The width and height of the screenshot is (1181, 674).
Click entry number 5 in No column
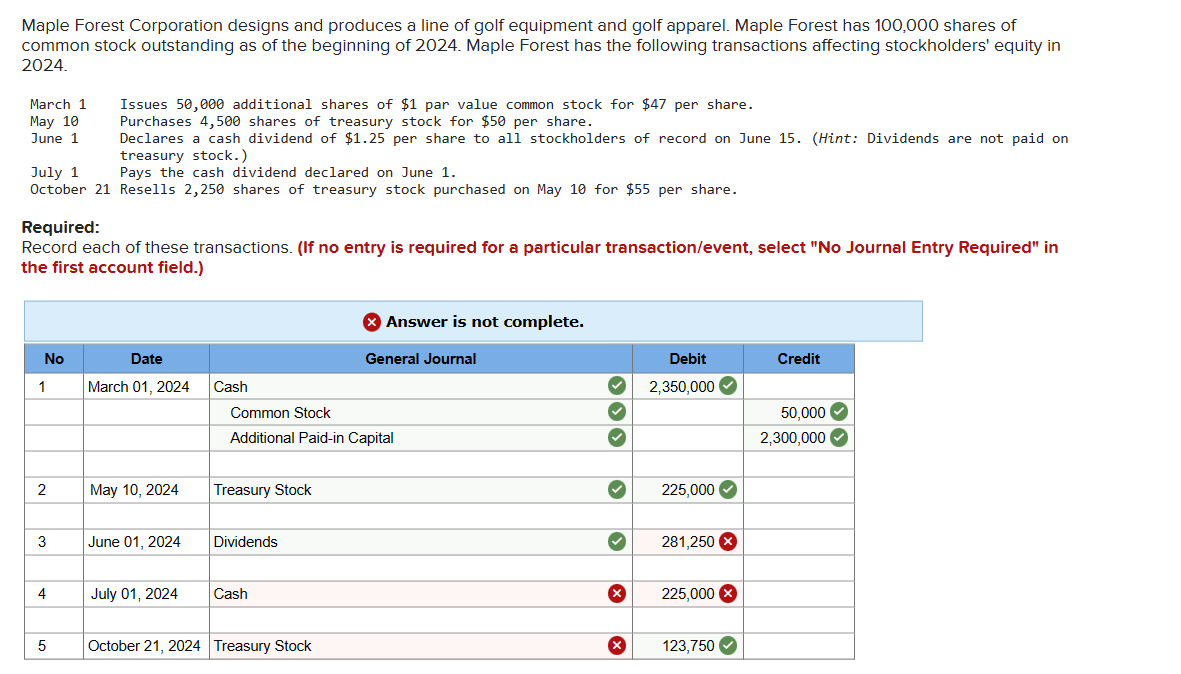(42, 645)
